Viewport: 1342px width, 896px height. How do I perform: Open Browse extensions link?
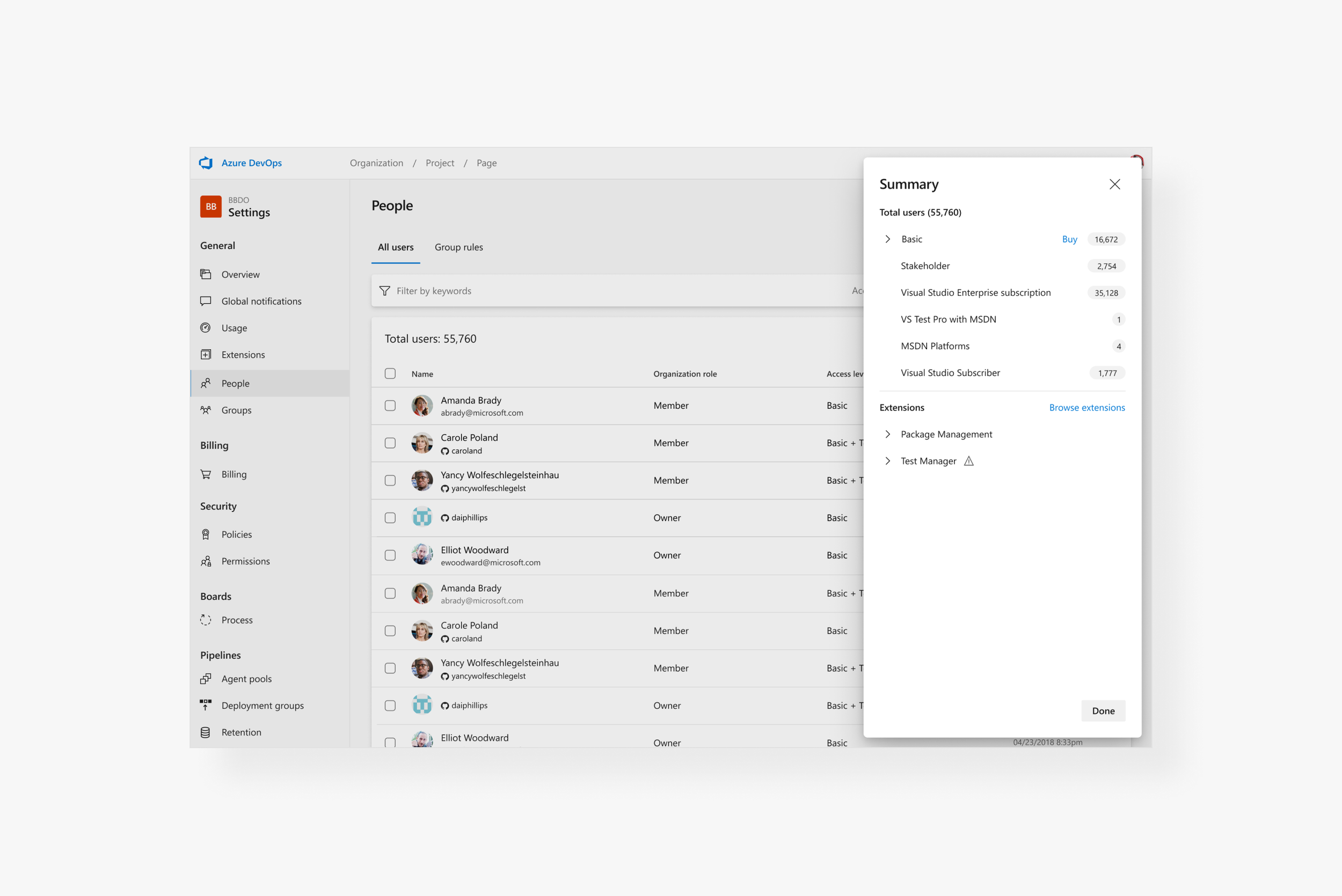pyautogui.click(x=1086, y=407)
